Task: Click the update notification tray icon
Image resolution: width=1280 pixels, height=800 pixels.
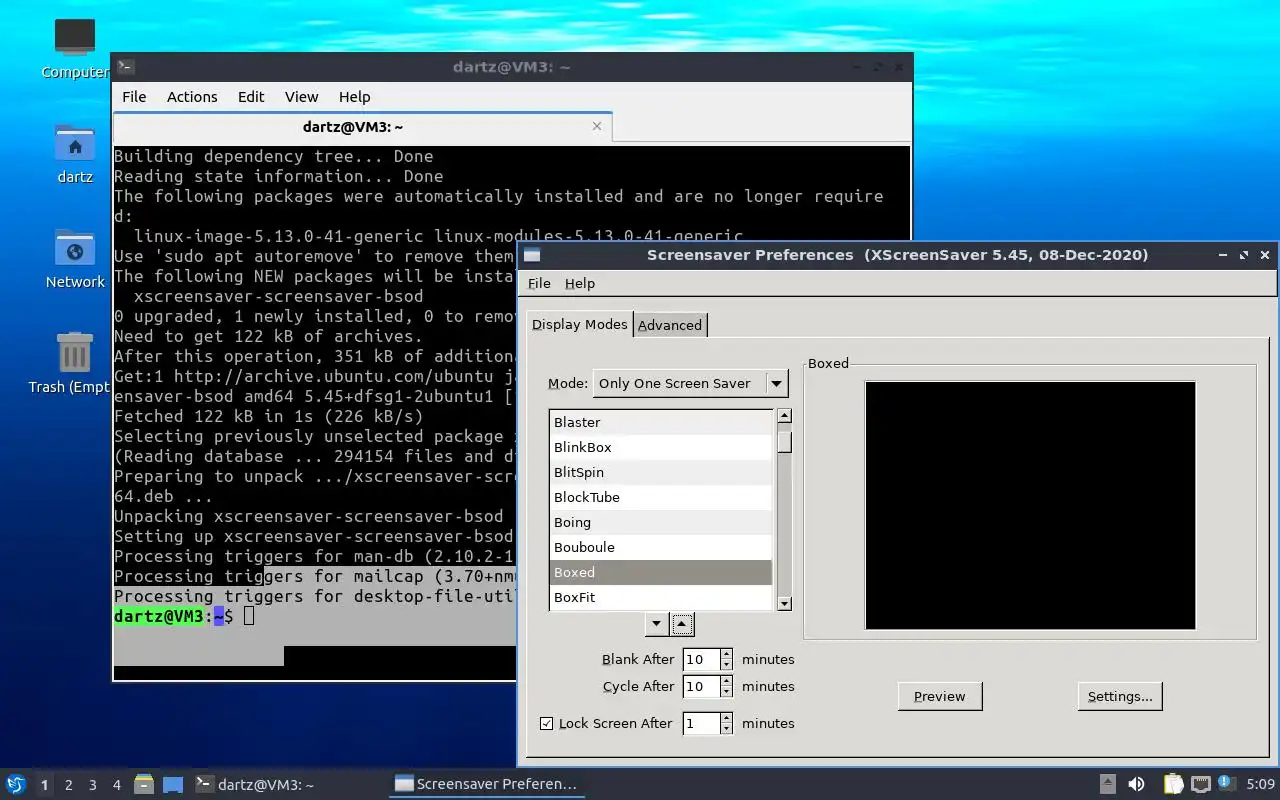Action: 1226,783
